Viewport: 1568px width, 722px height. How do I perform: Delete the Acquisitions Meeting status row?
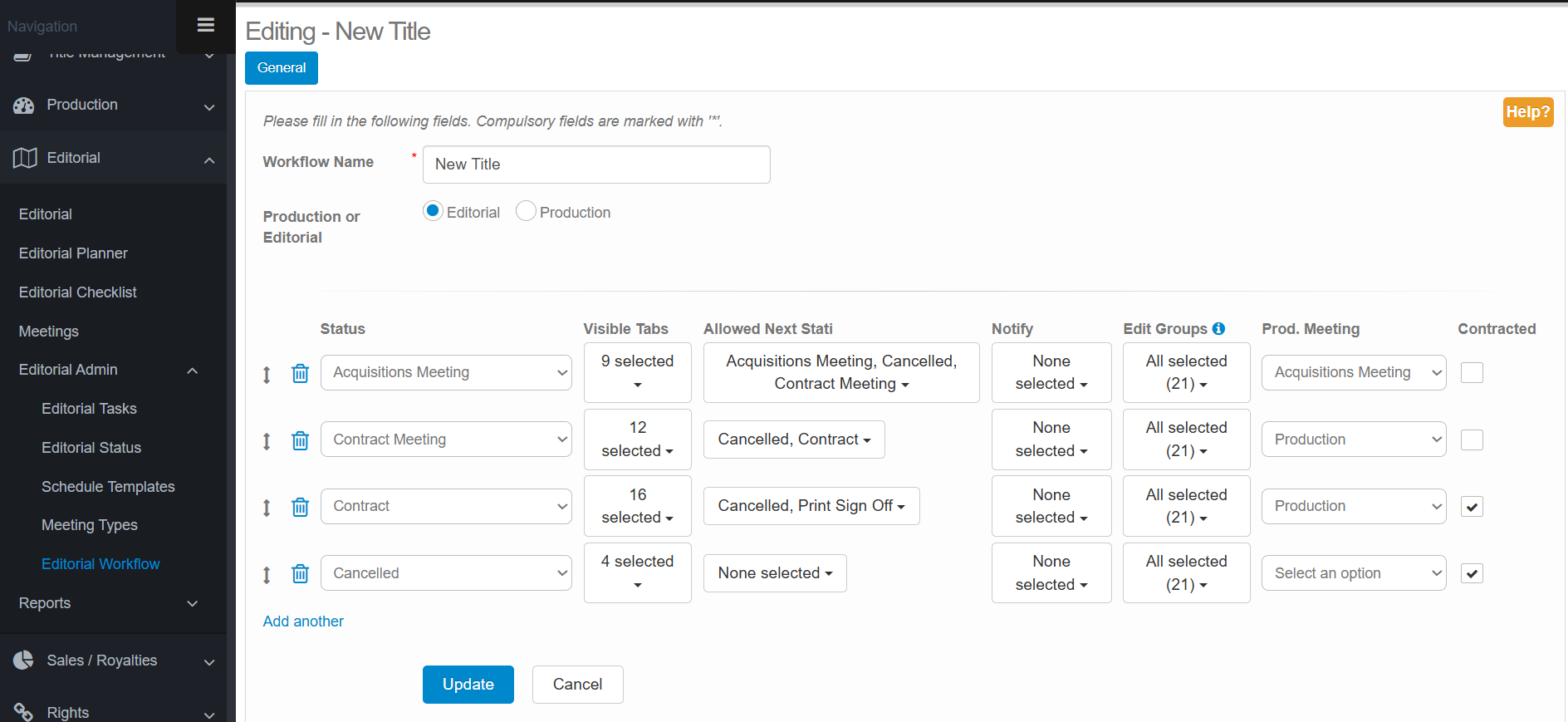click(300, 374)
